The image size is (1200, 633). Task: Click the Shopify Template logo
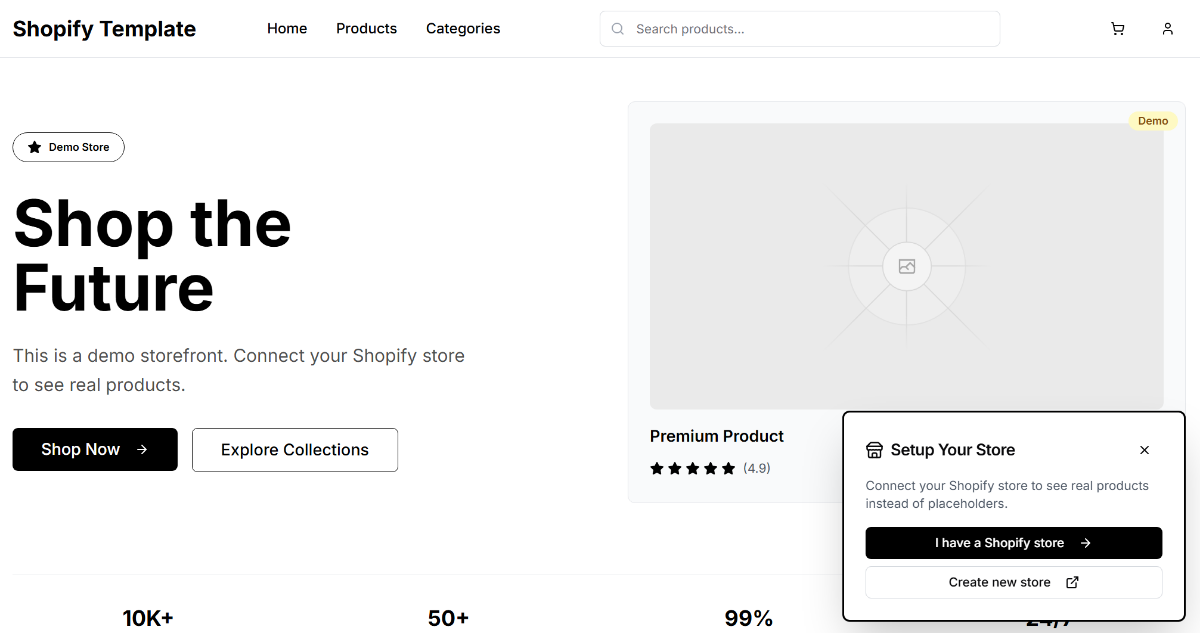click(x=103, y=28)
